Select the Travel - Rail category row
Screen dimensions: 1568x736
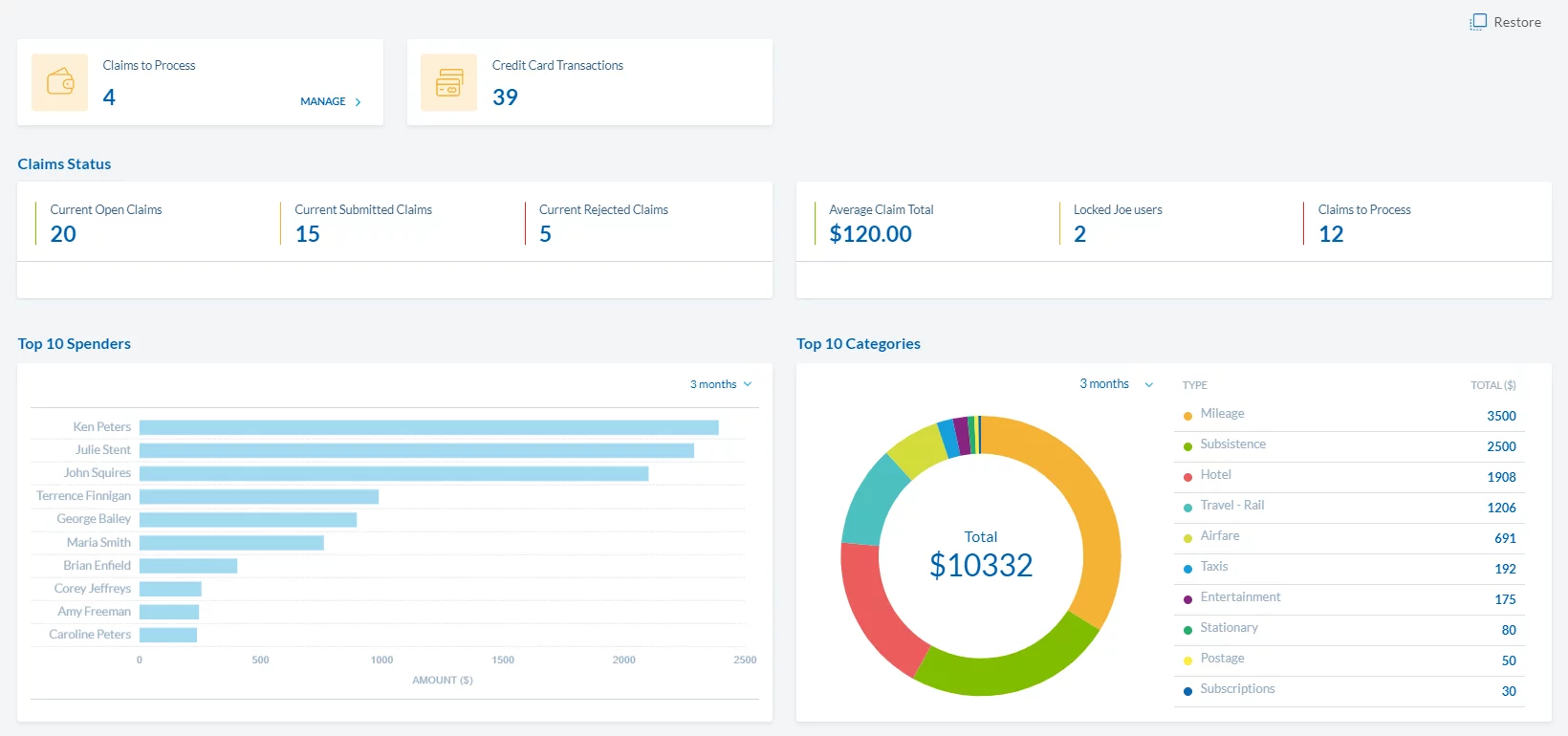coord(1348,507)
